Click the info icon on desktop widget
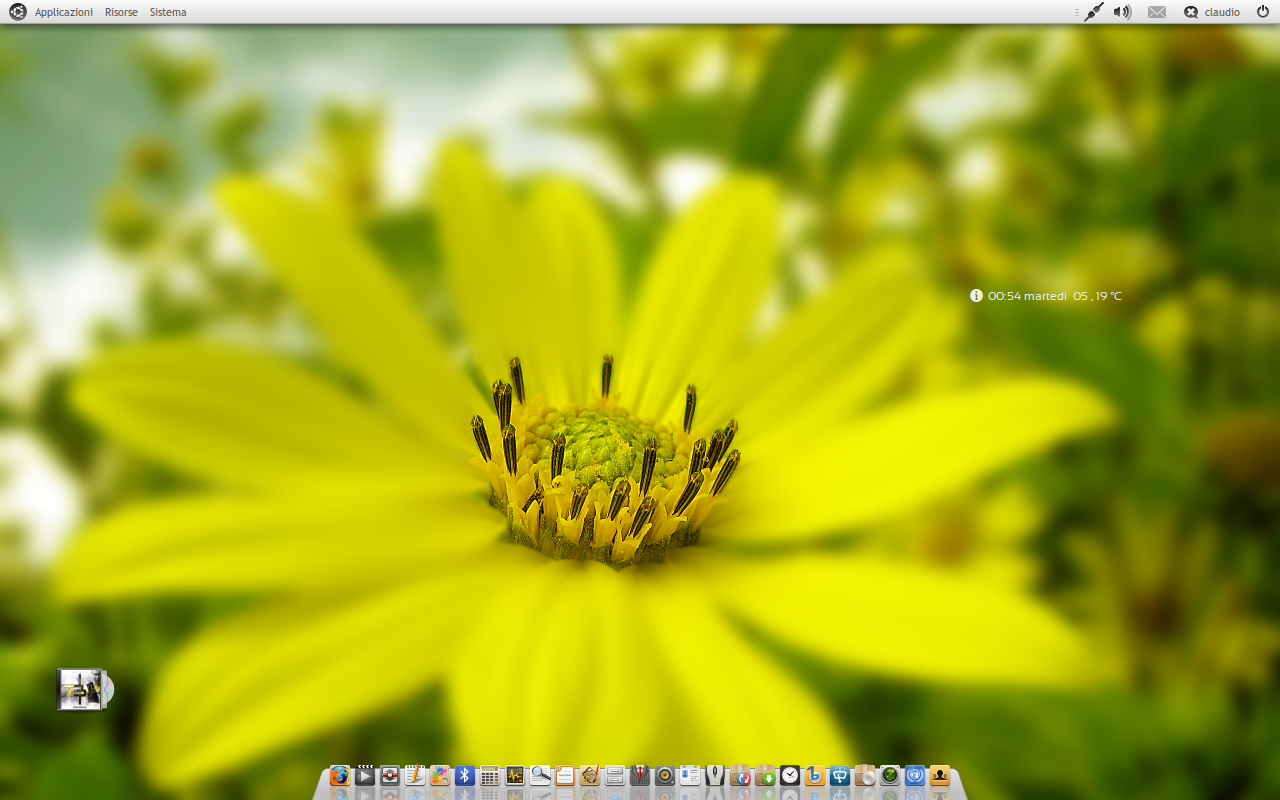The height and width of the screenshot is (800, 1280). (976, 296)
